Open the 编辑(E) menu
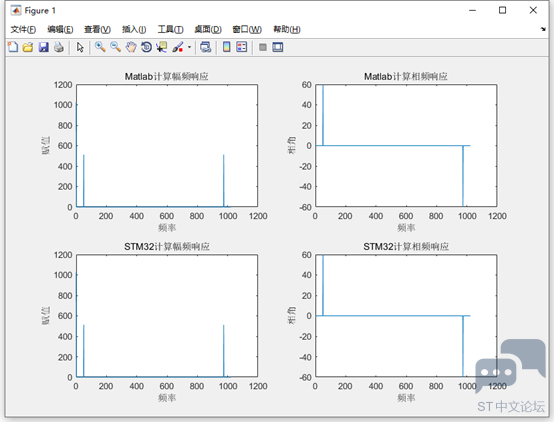 click(60, 29)
